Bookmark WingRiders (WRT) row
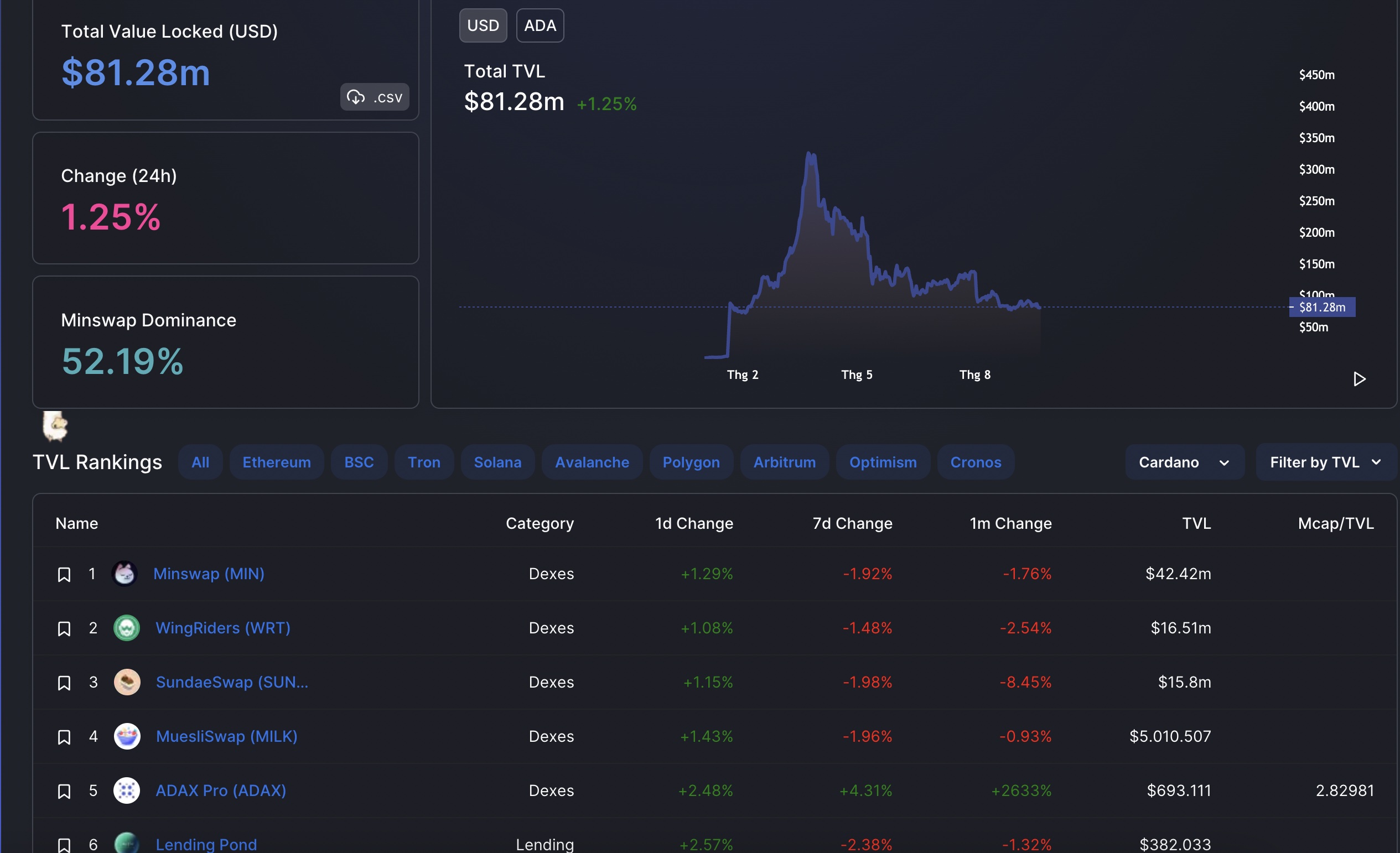The image size is (1400, 853). (x=64, y=628)
